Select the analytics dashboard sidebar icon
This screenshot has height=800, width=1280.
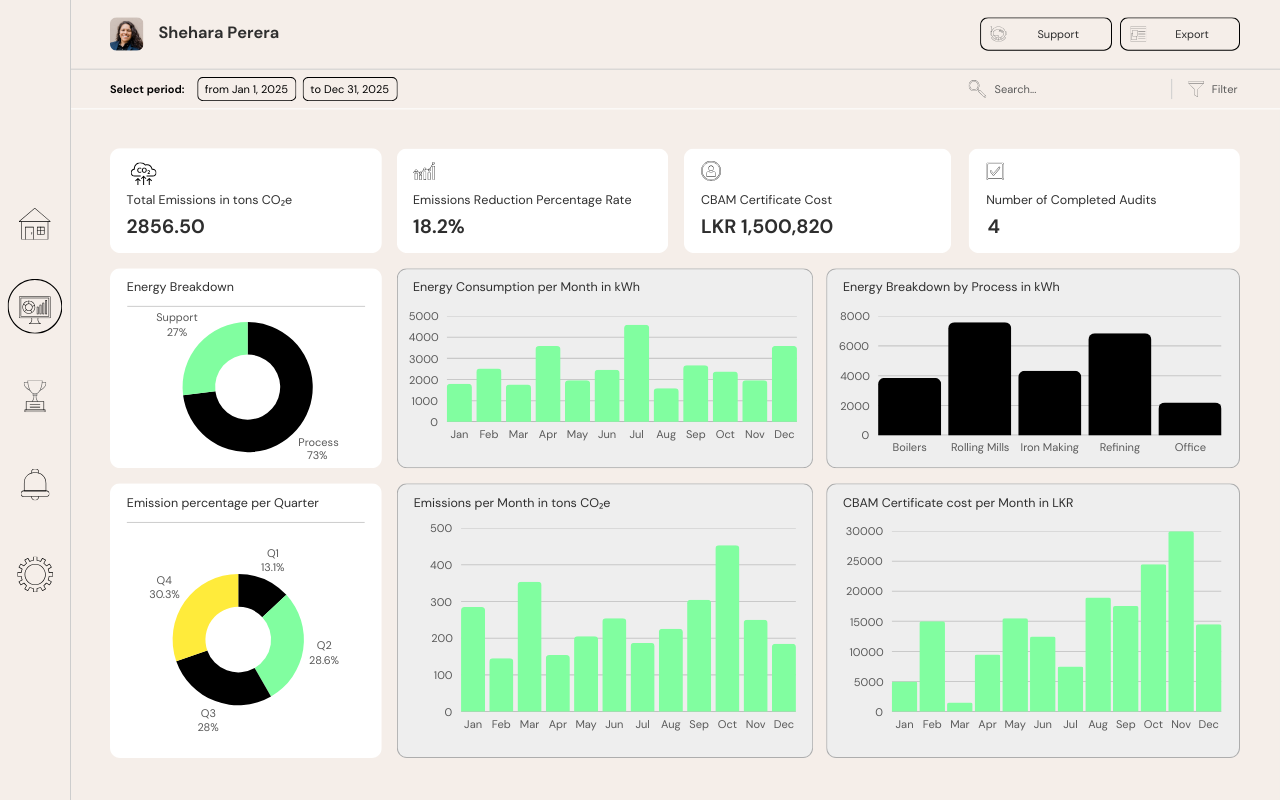click(x=35, y=306)
